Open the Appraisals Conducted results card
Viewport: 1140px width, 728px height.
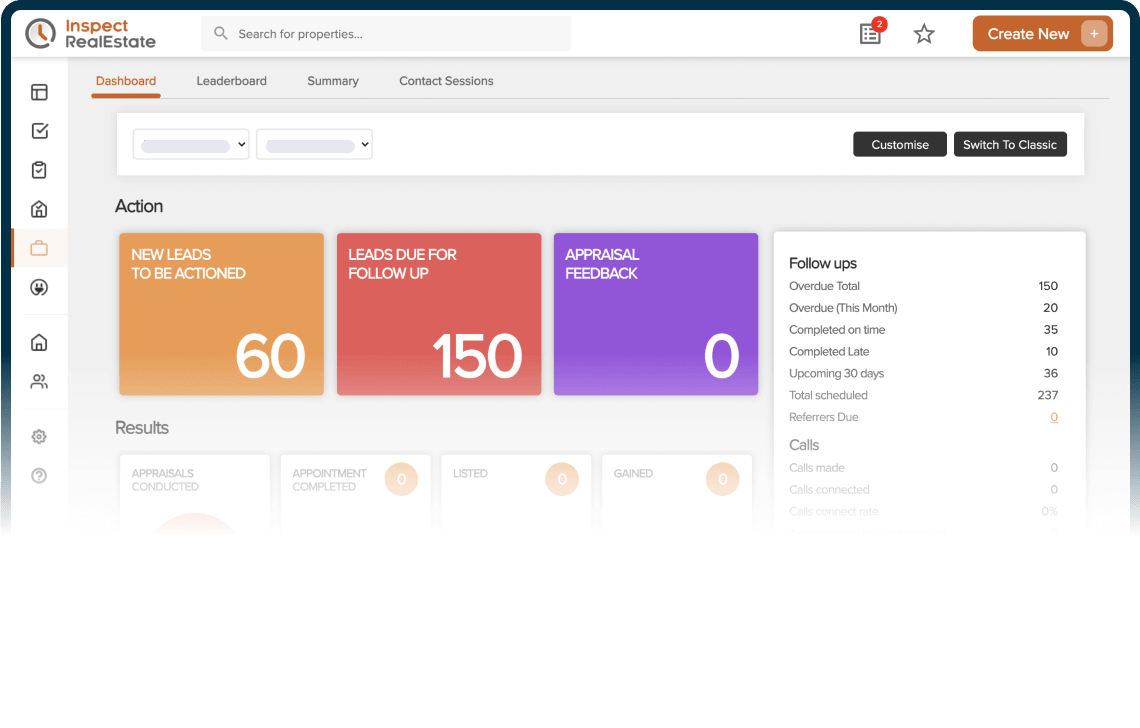click(x=195, y=495)
